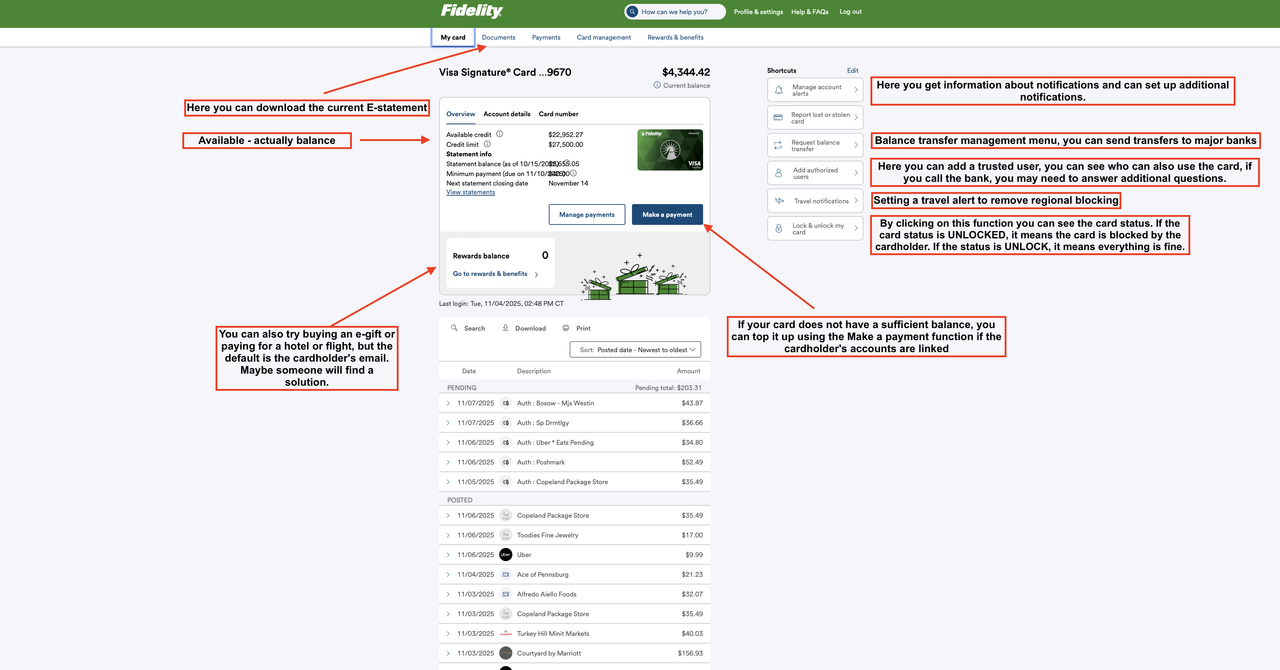Expand the Auth : Uber * Eats Pending row
This screenshot has height=670, width=1280.
tap(448, 443)
